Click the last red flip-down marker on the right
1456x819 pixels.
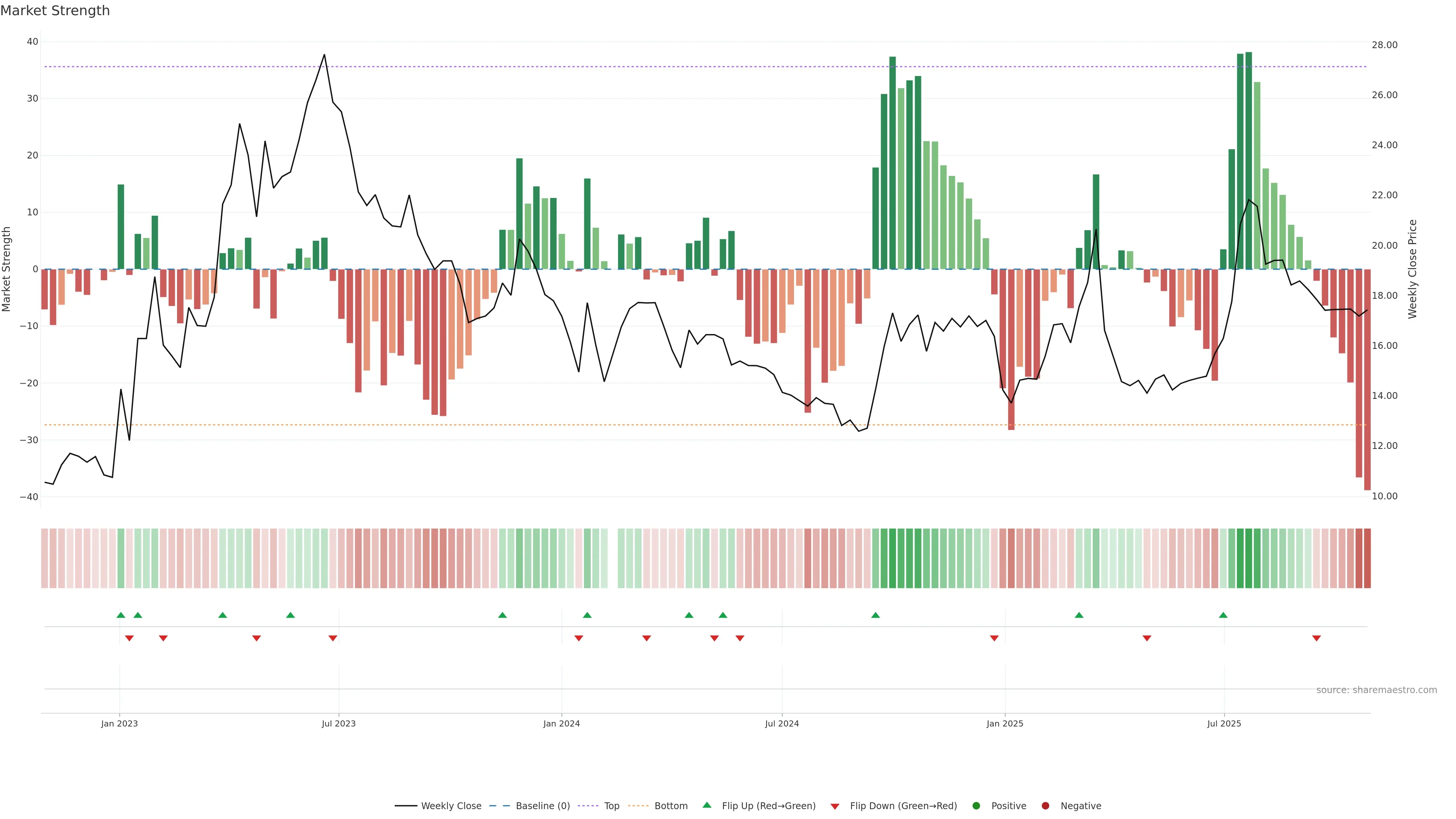[1316, 638]
